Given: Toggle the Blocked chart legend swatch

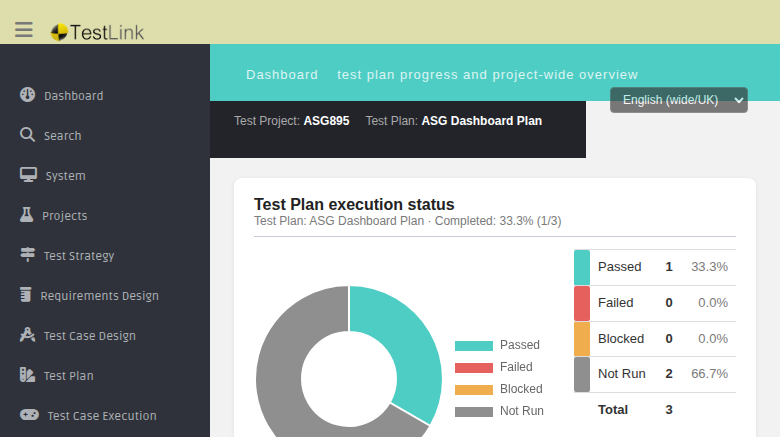Looking at the screenshot, I should (474, 389).
